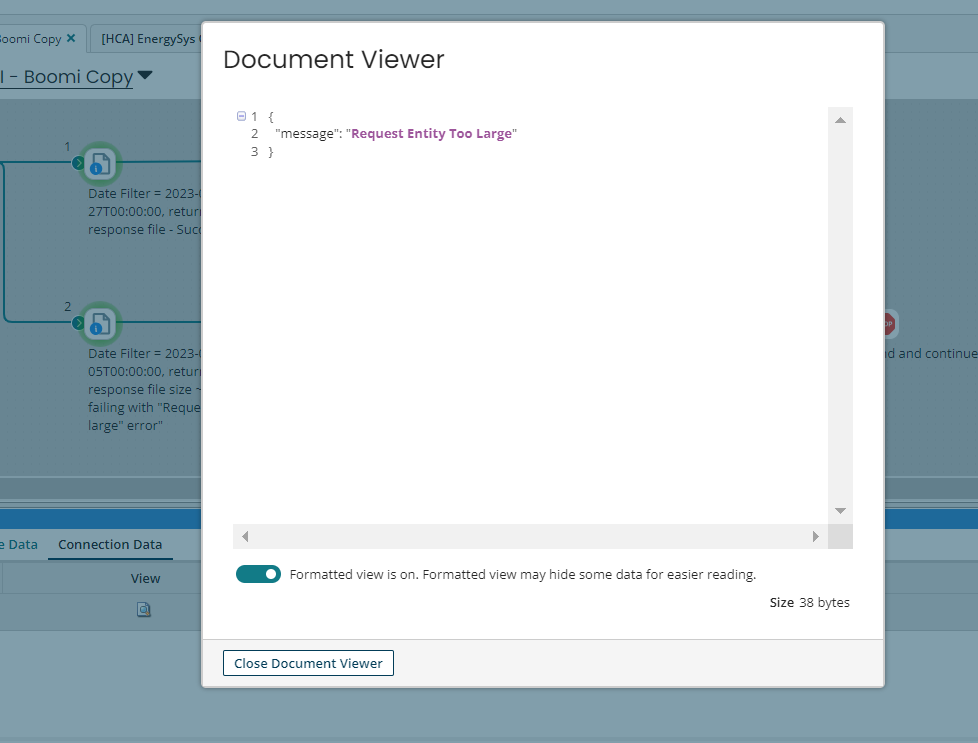
Task: Click the Close Document Viewer button
Action: [x=307, y=663]
